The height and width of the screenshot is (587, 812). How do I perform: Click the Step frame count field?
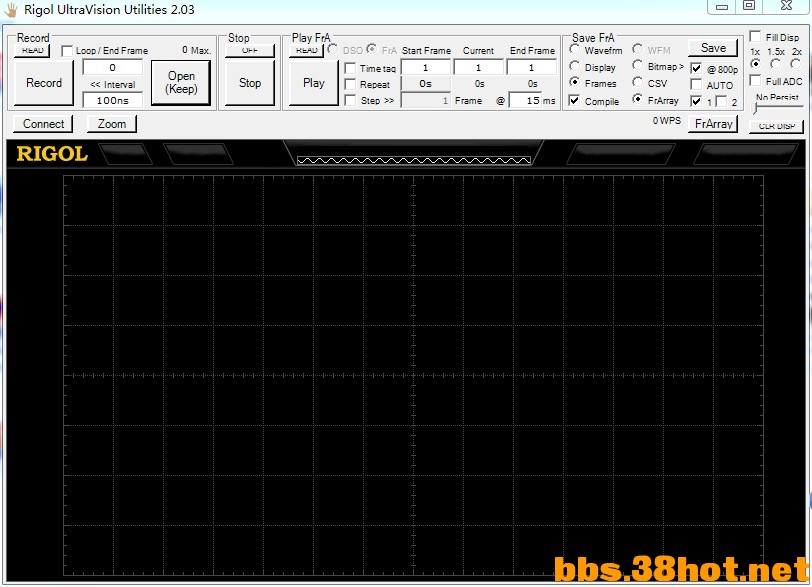426,100
